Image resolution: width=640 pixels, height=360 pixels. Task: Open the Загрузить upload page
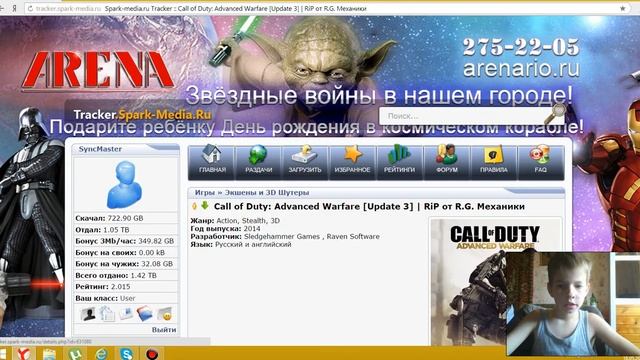[305, 162]
